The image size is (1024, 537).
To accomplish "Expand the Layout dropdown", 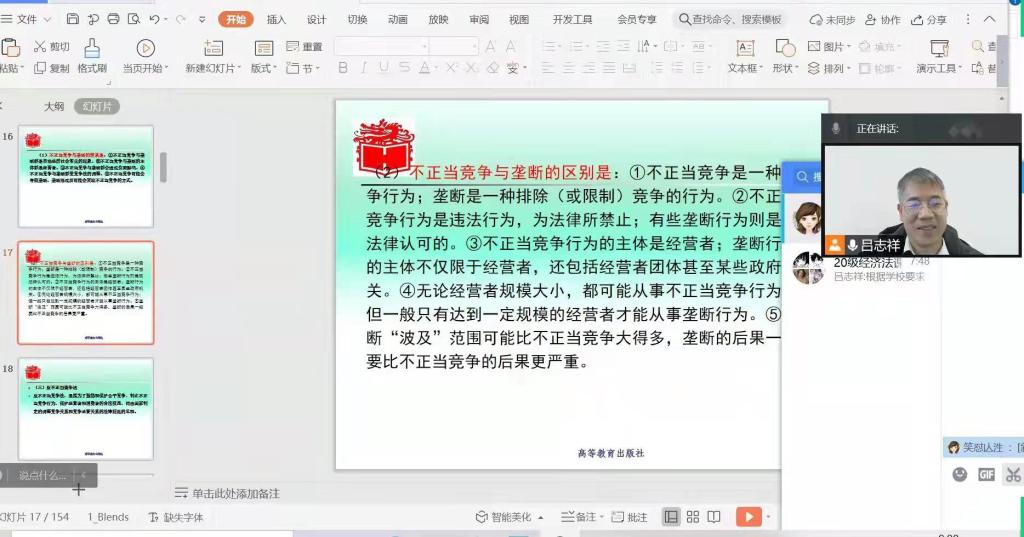I will (x=264, y=68).
